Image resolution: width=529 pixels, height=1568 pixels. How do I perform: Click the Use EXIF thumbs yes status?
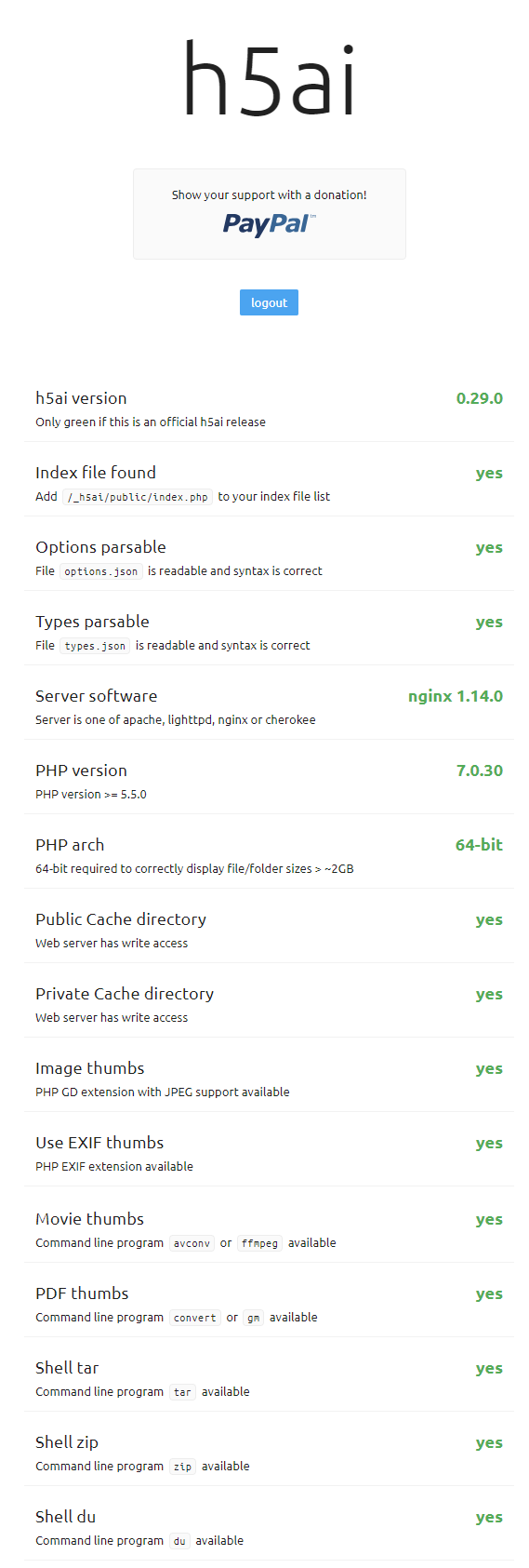tap(489, 1143)
